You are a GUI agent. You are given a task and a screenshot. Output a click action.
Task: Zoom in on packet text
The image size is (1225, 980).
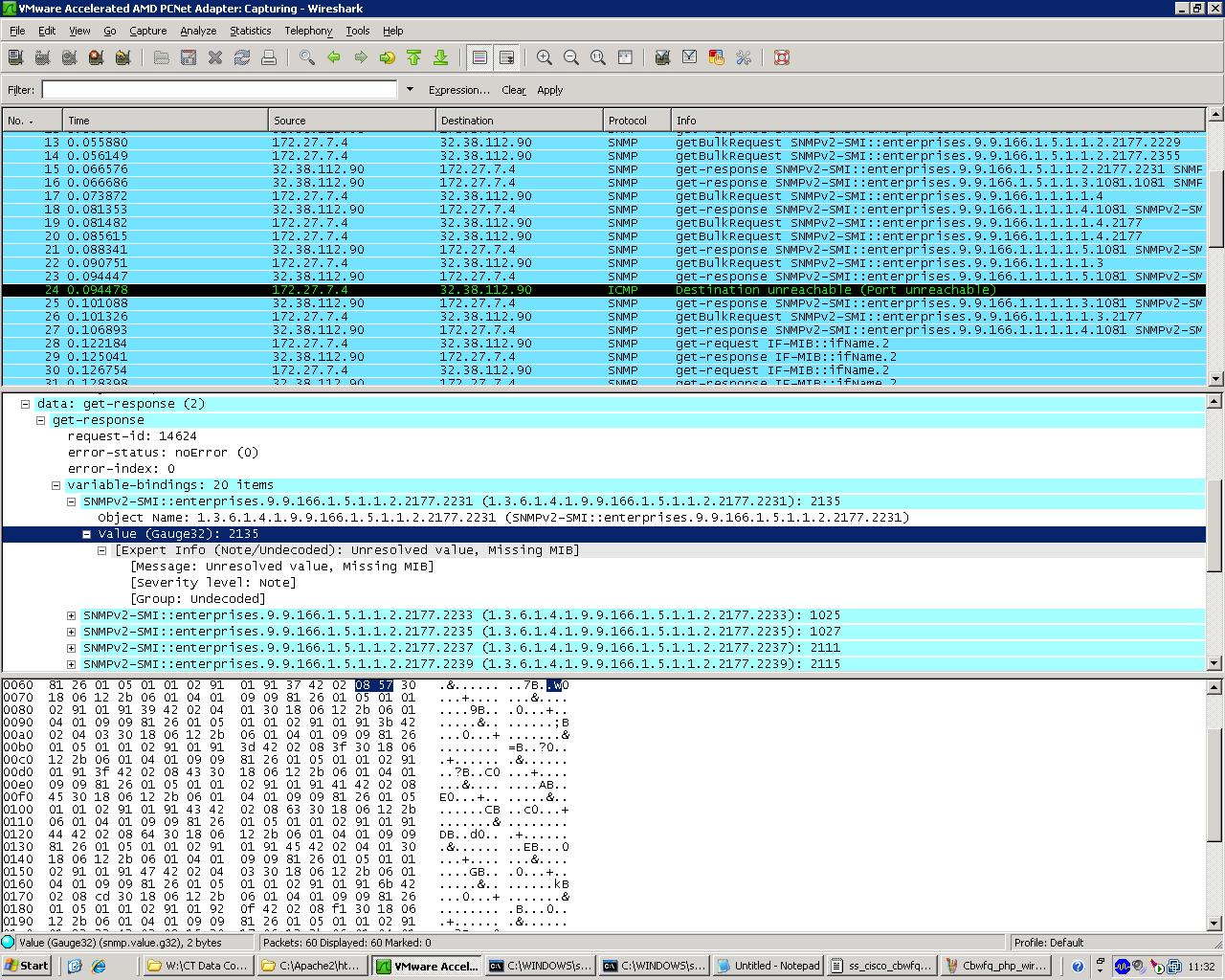point(545,57)
